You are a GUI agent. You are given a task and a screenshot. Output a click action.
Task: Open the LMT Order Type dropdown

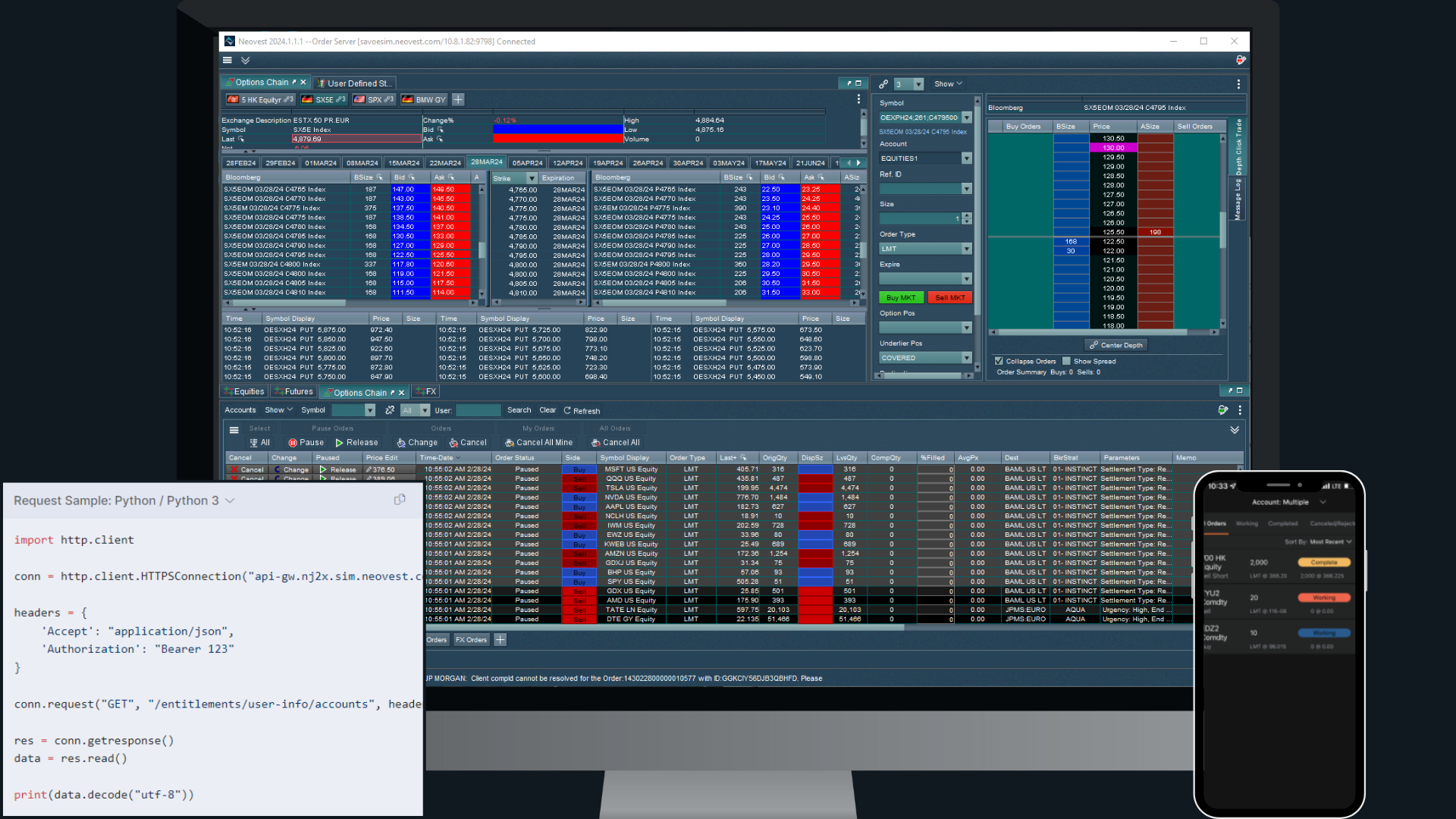tap(966, 249)
